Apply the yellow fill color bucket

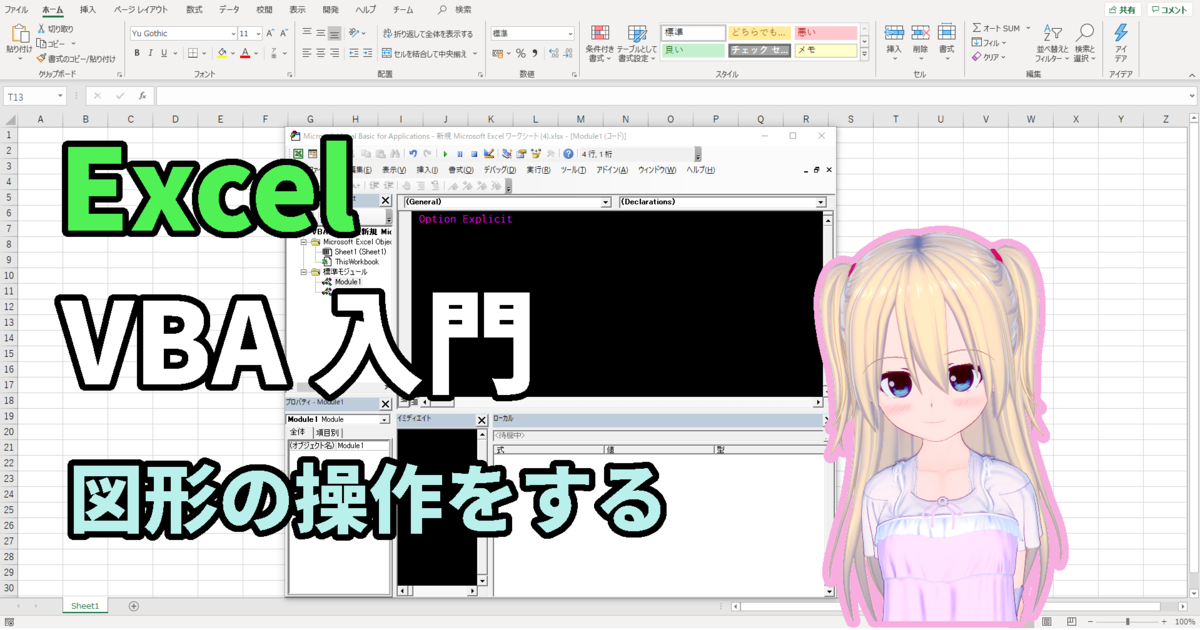221,53
